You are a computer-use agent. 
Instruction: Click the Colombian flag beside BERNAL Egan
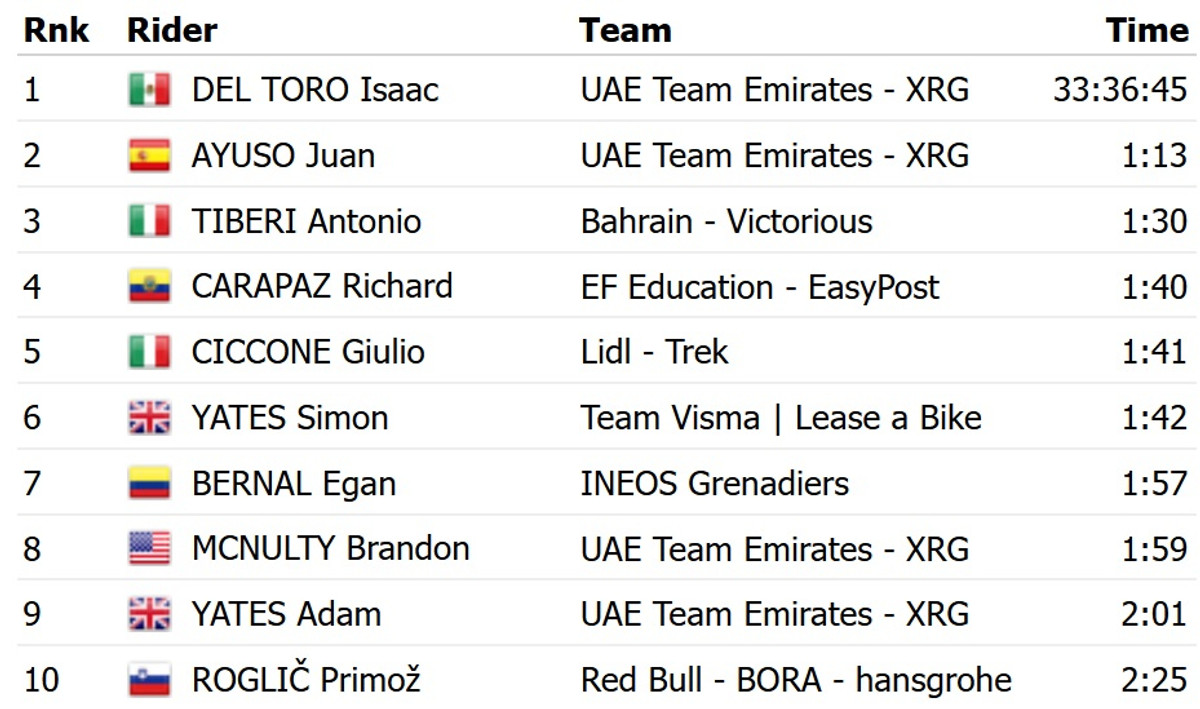(149, 484)
